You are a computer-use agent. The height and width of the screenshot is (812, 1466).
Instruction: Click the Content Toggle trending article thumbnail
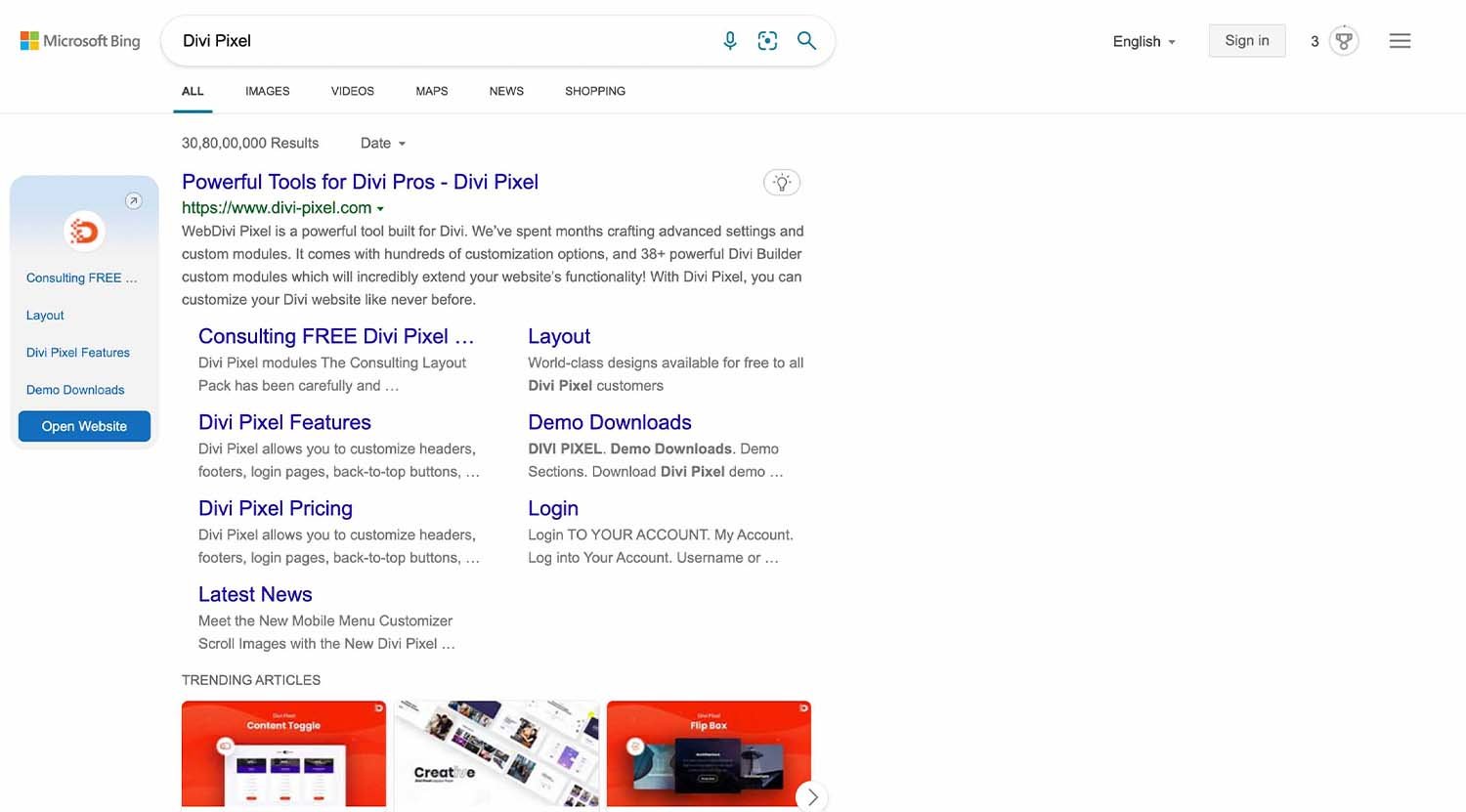283,753
